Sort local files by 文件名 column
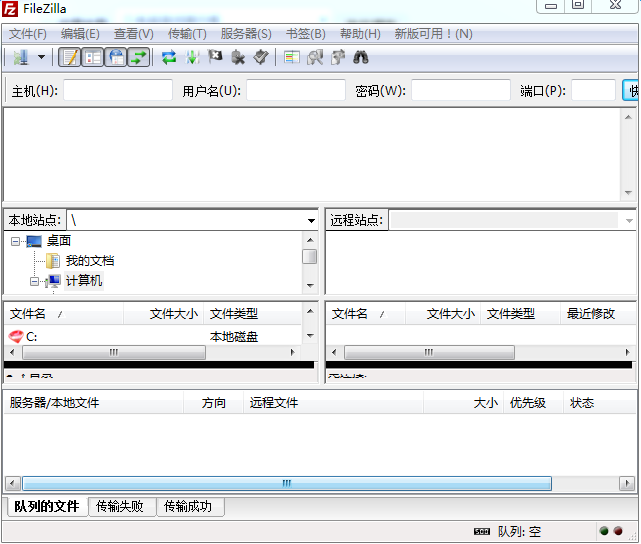641x544 pixels. 63,314
